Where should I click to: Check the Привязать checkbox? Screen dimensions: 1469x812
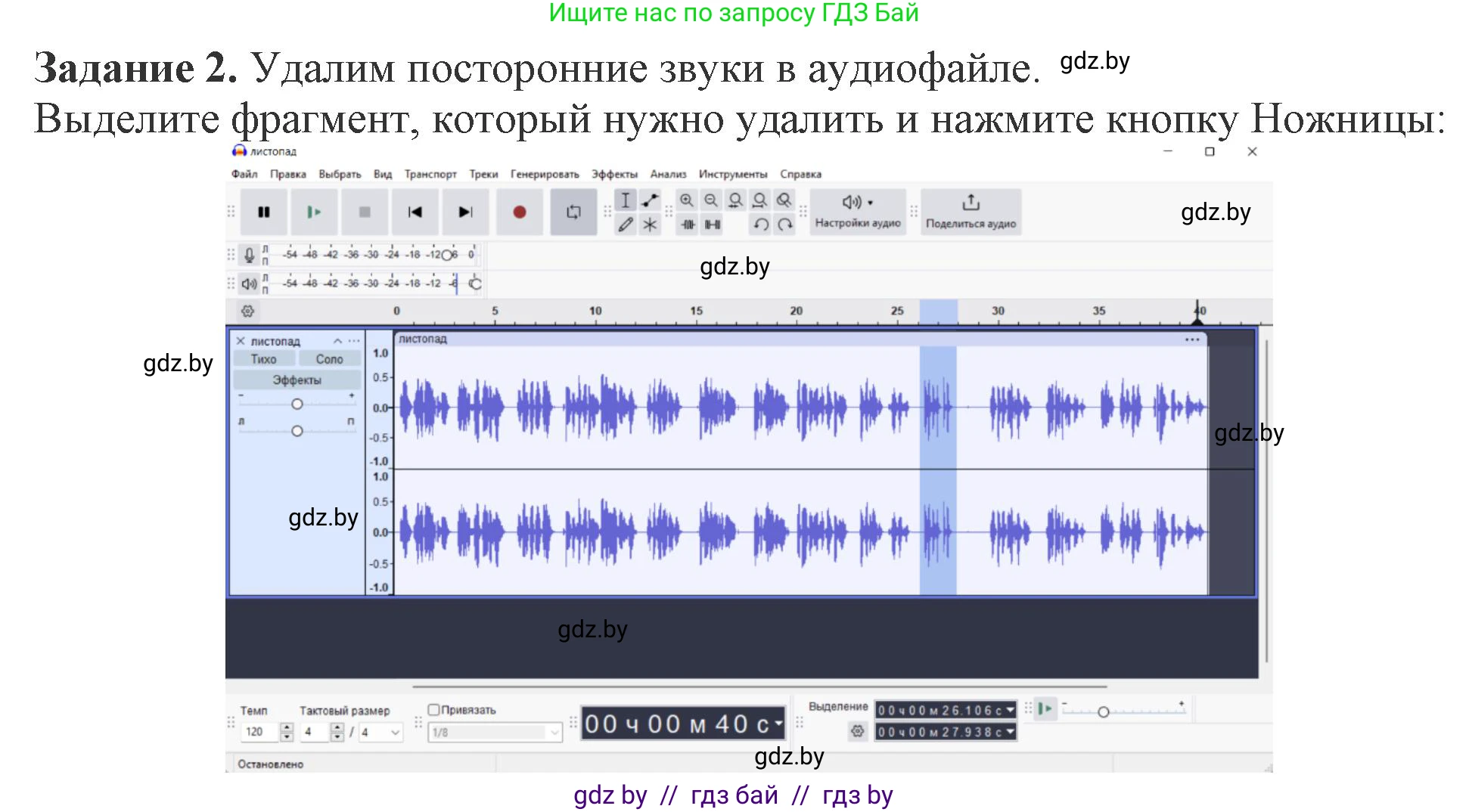(433, 709)
